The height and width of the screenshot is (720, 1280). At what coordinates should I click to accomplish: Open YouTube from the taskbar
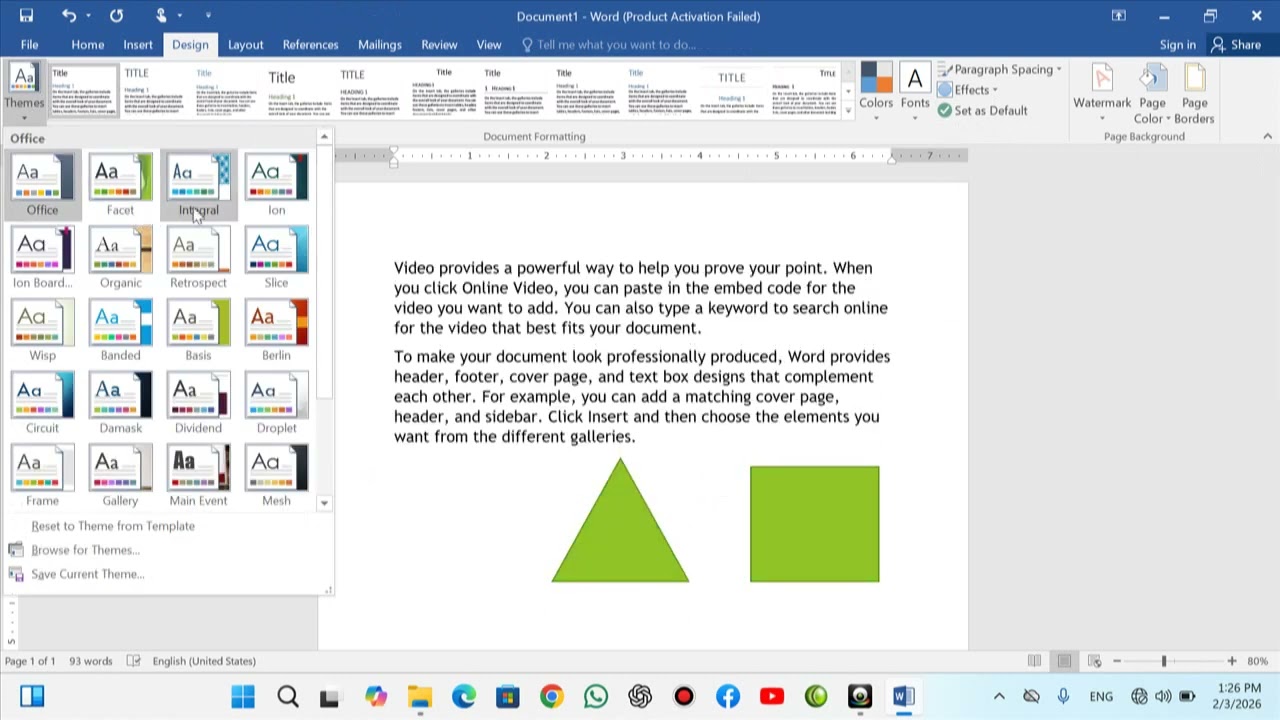[772, 696]
